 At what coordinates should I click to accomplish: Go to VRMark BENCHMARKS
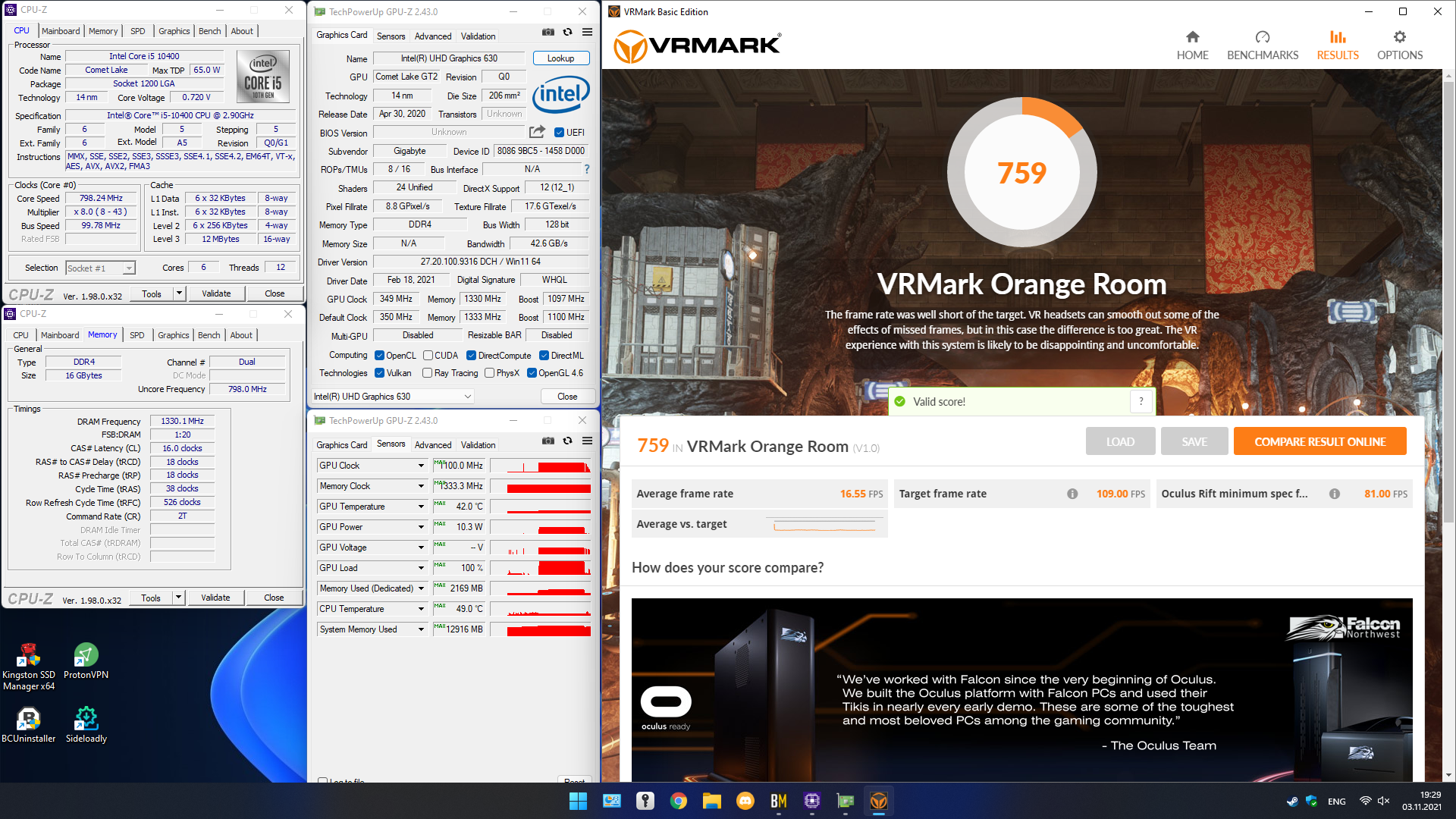tap(1263, 45)
